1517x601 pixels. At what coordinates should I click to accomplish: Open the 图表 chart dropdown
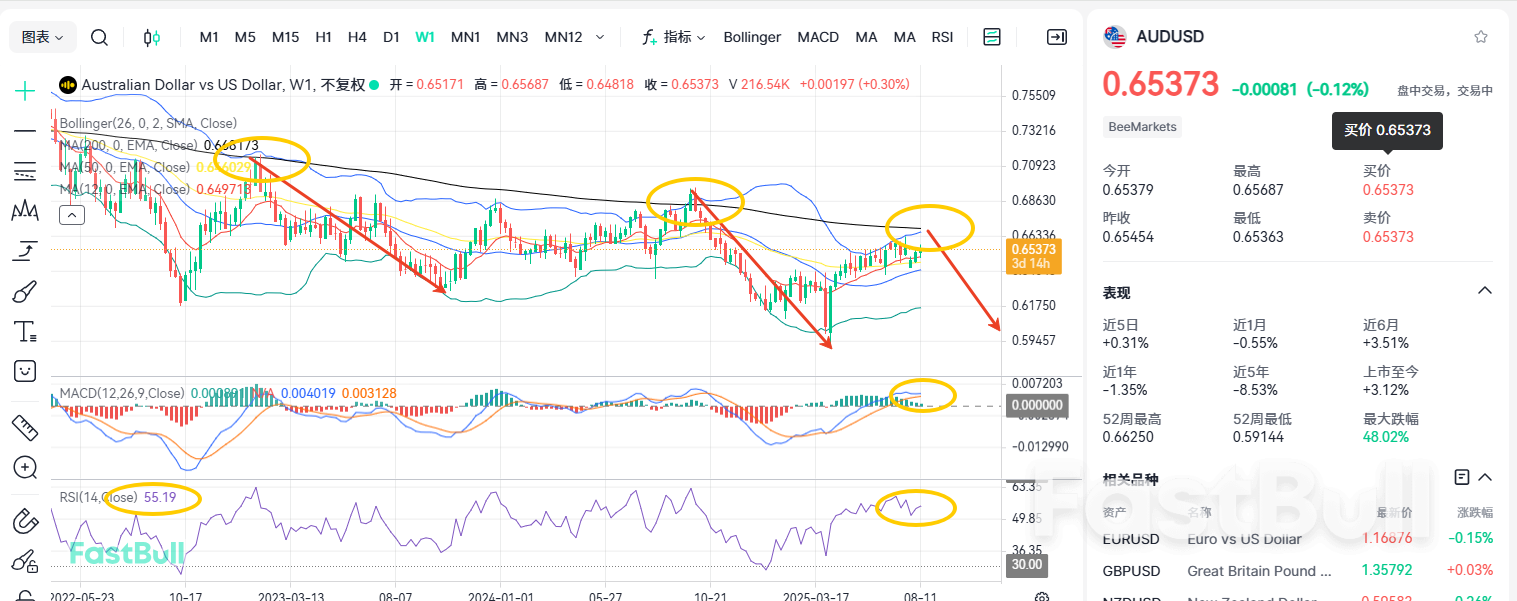tap(42, 37)
